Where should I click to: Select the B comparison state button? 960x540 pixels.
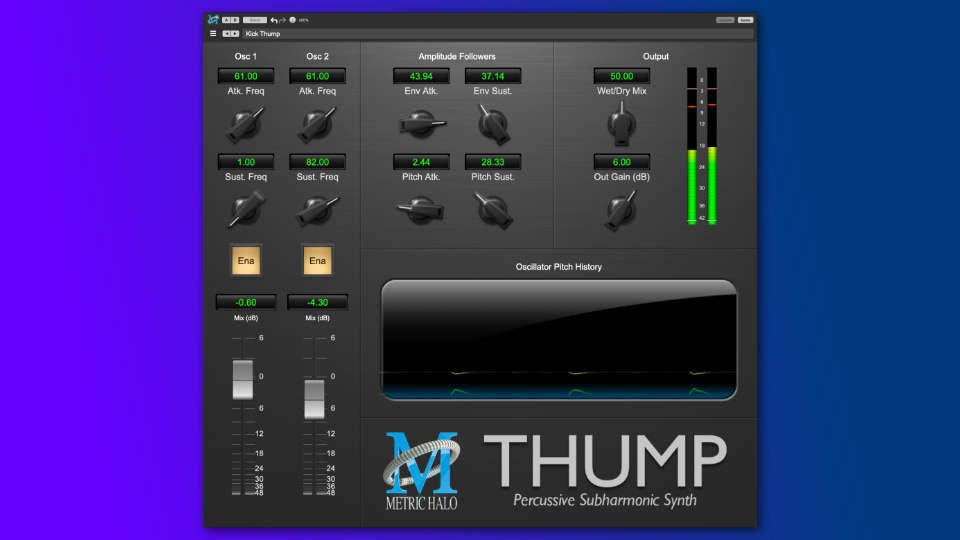point(234,20)
